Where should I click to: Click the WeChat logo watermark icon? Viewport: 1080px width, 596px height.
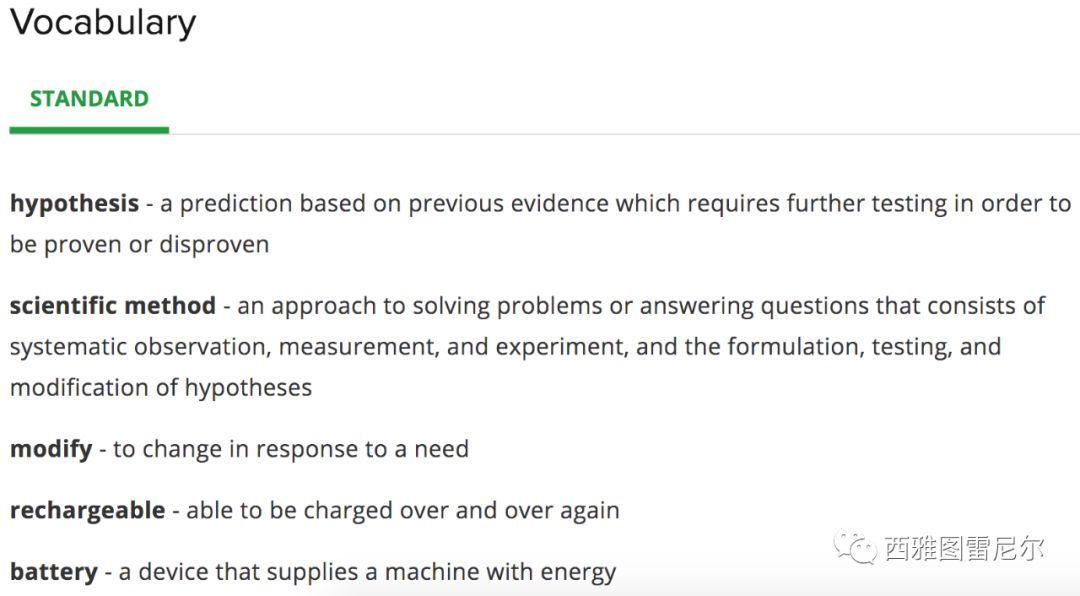[855, 546]
